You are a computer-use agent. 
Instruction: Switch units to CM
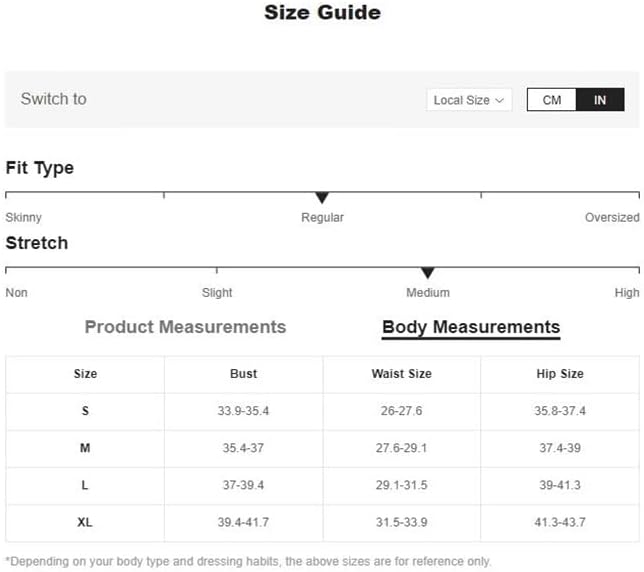[x=552, y=100]
